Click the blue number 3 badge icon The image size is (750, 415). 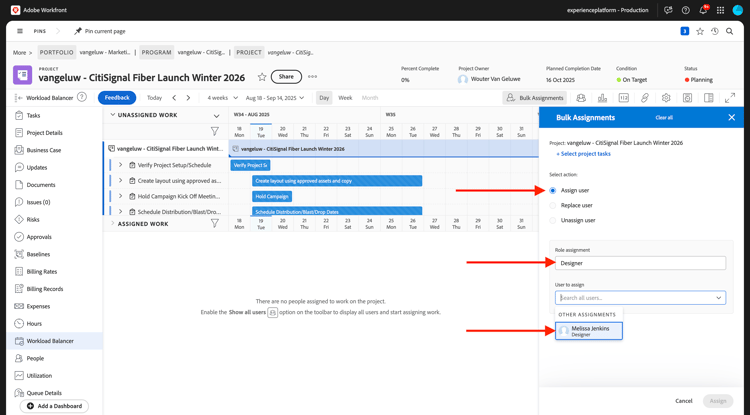(x=684, y=31)
